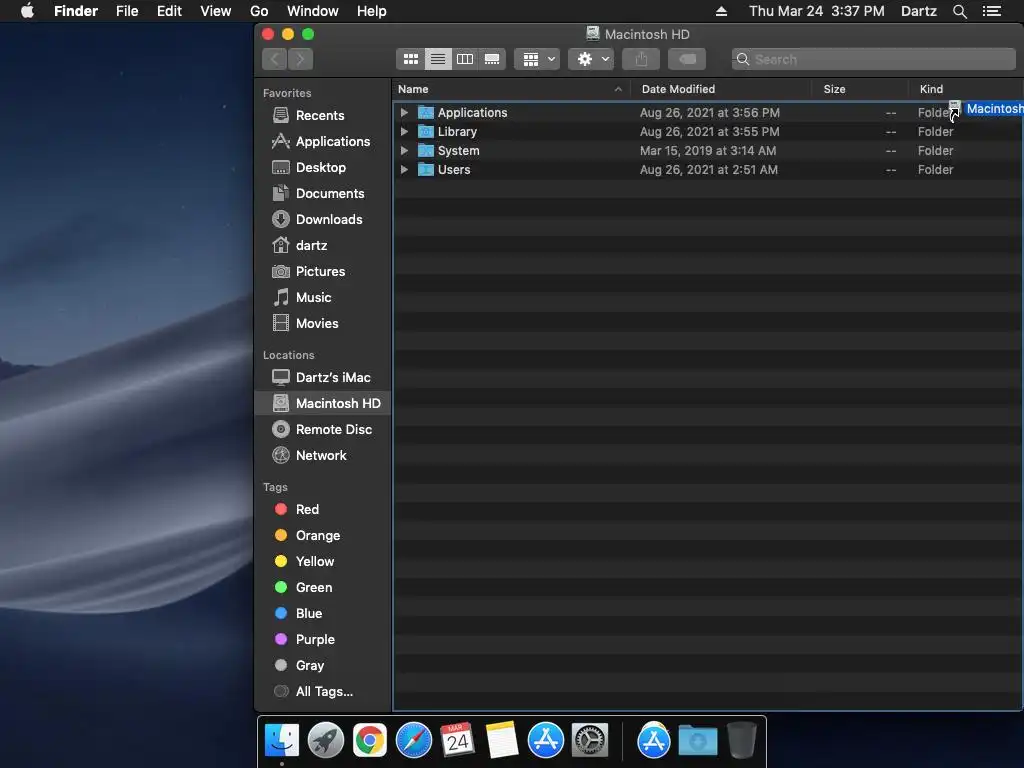This screenshot has height=768, width=1024.
Task: Select the Users folder row
Action: click(708, 169)
